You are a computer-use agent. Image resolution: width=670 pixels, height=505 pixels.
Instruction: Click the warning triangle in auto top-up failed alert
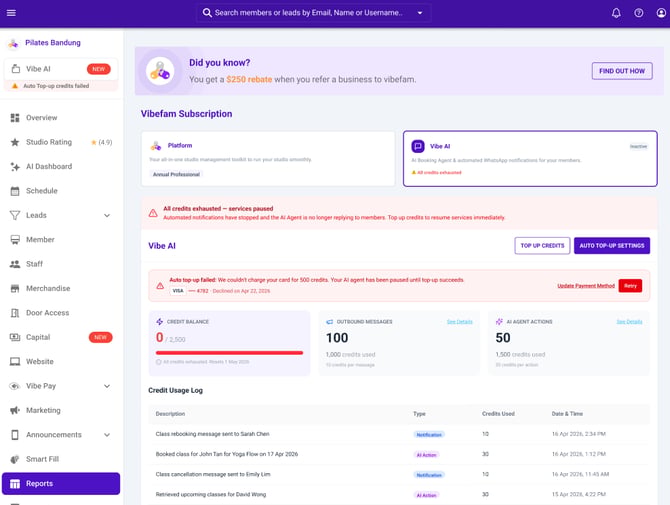[160, 286]
